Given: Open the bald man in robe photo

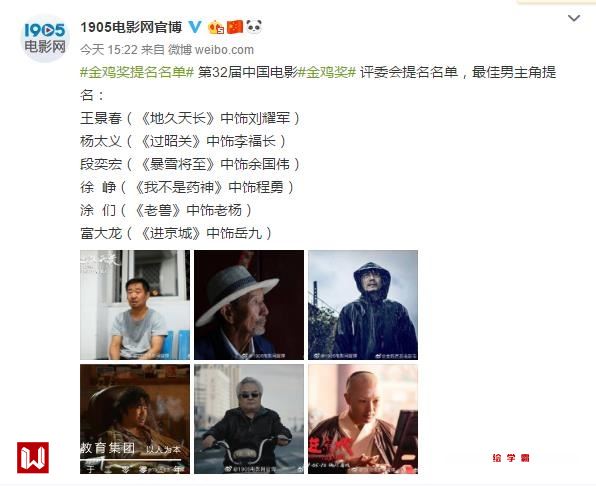Looking at the screenshot, I should pos(363,419).
